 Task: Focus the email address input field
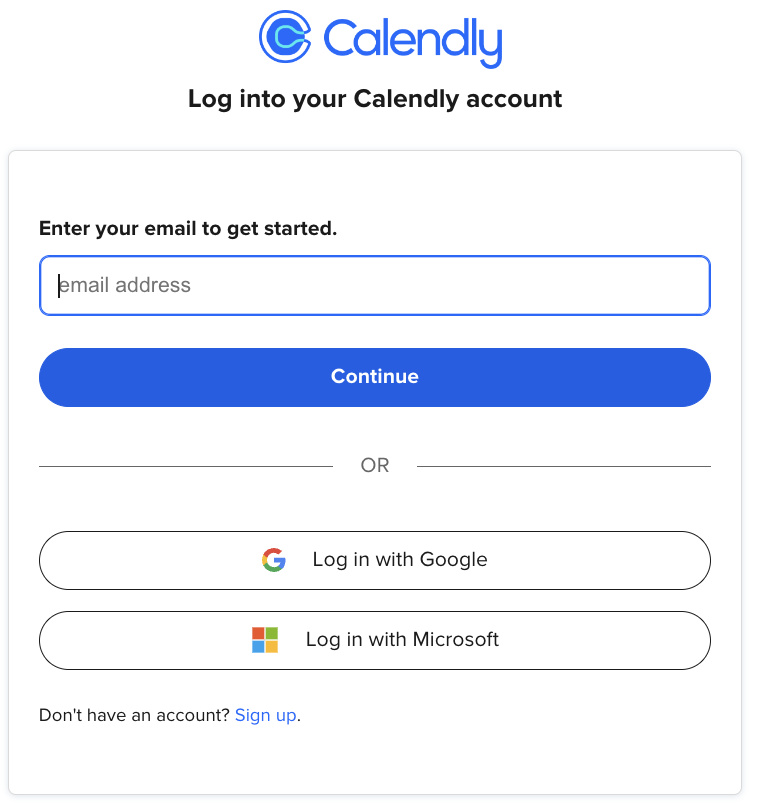pos(375,286)
